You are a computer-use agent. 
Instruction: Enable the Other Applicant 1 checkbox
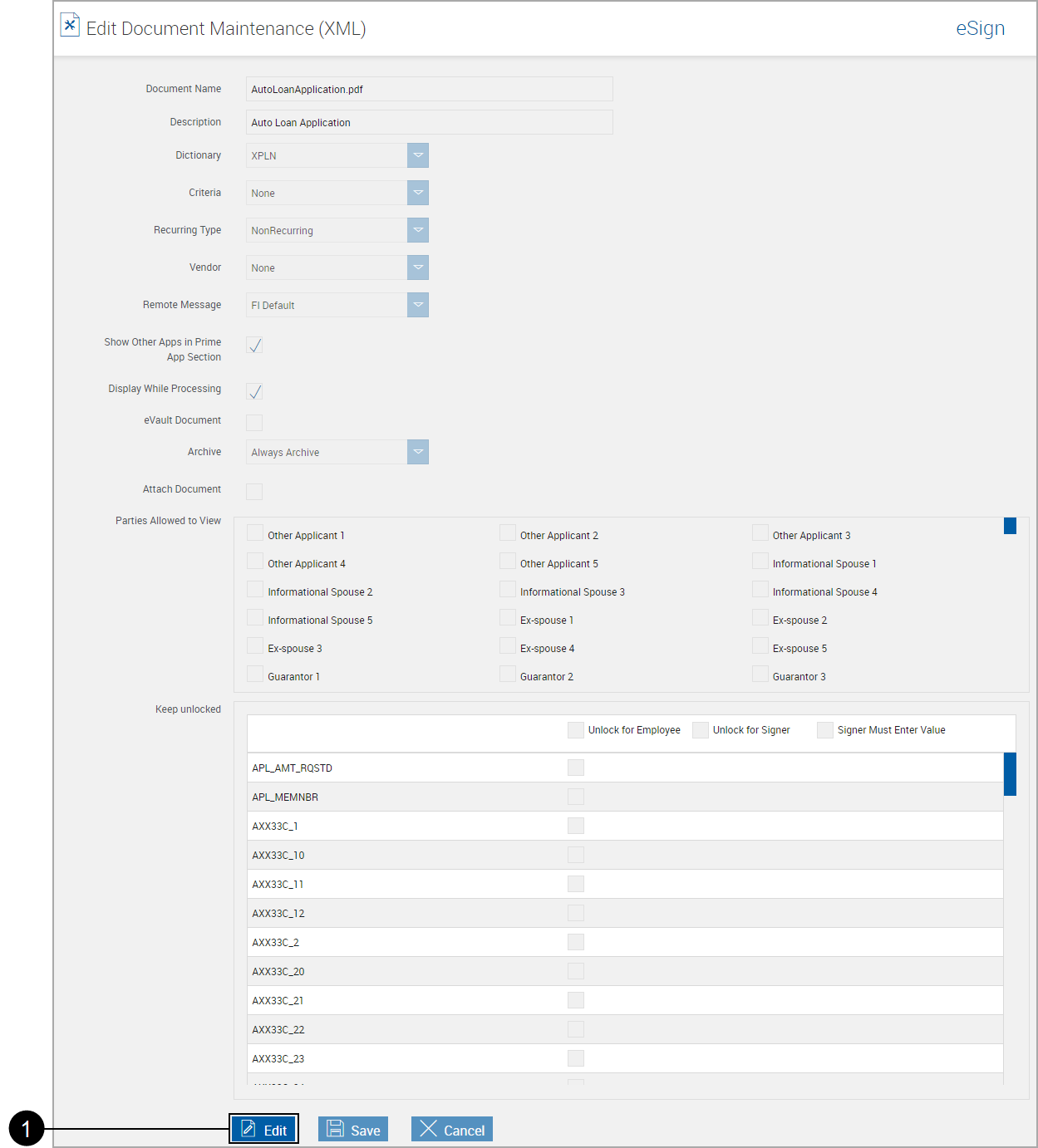tap(254, 532)
